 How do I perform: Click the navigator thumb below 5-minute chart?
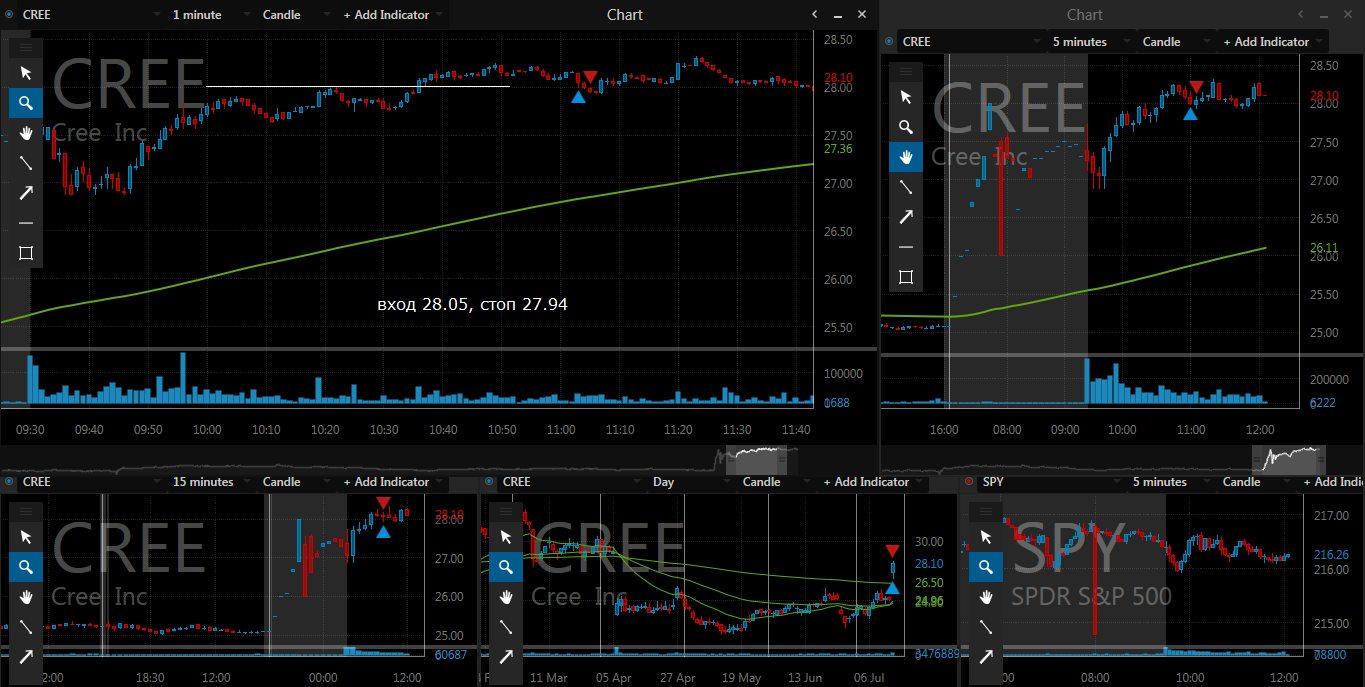1289,460
